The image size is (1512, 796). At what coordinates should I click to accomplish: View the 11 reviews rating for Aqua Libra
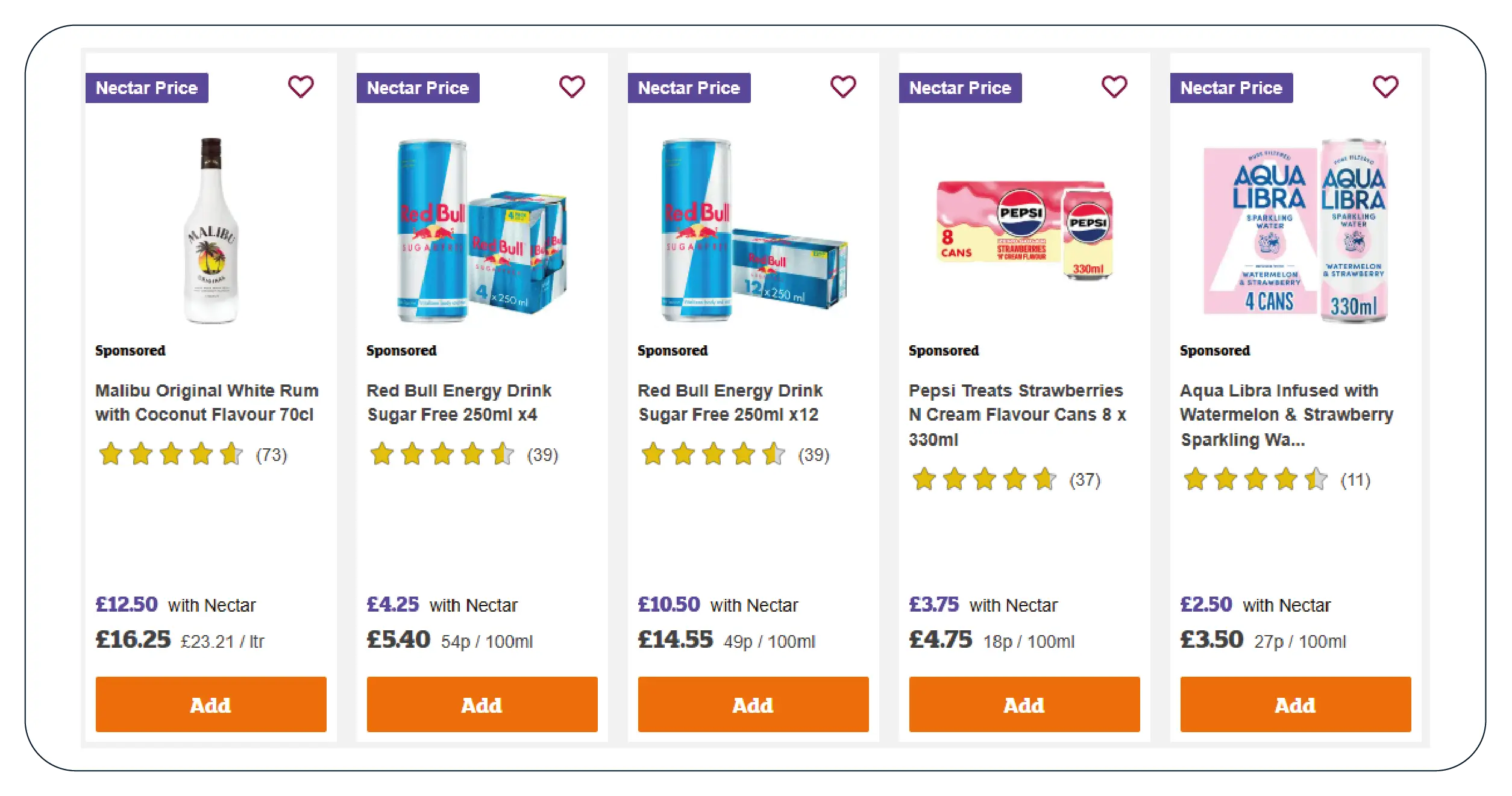click(1276, 480)
